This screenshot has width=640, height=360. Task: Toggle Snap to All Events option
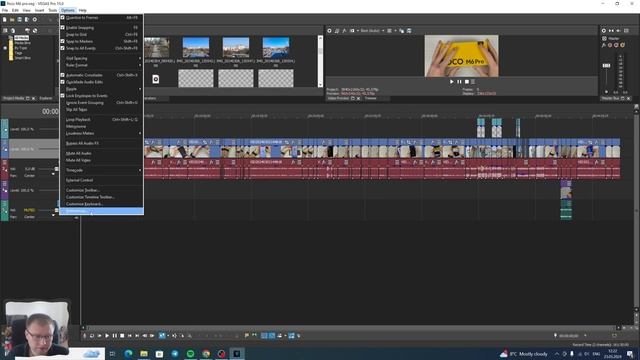(101, 48)
